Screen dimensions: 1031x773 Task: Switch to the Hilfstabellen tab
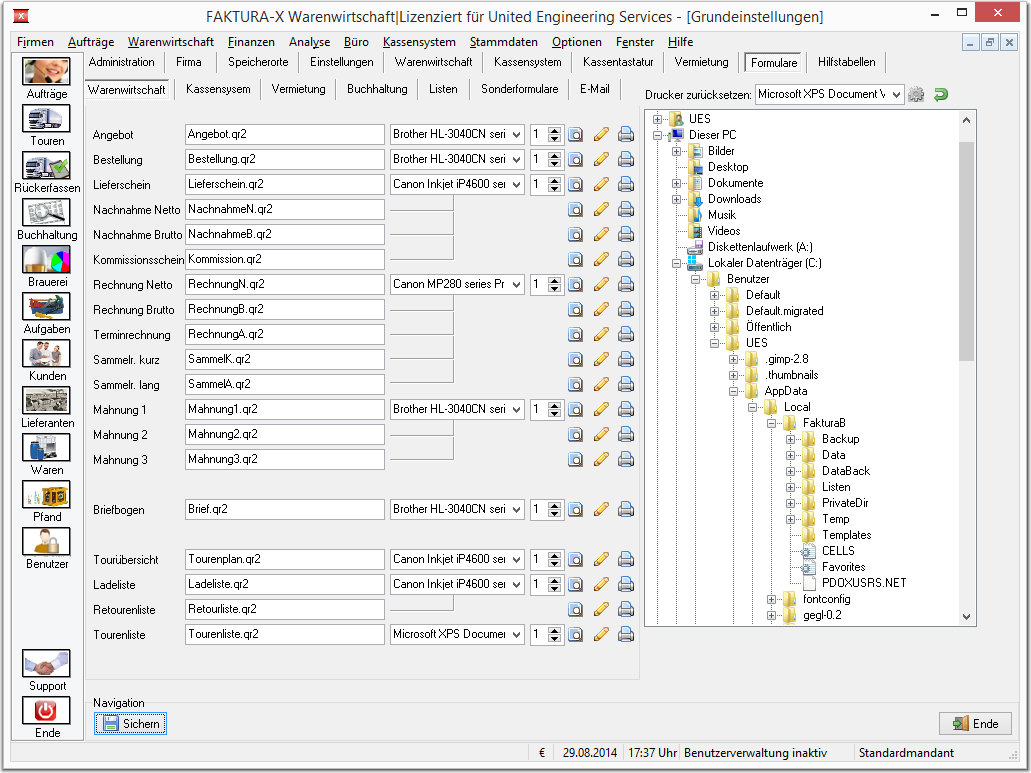pyautogui.click(x=846, y=62)
